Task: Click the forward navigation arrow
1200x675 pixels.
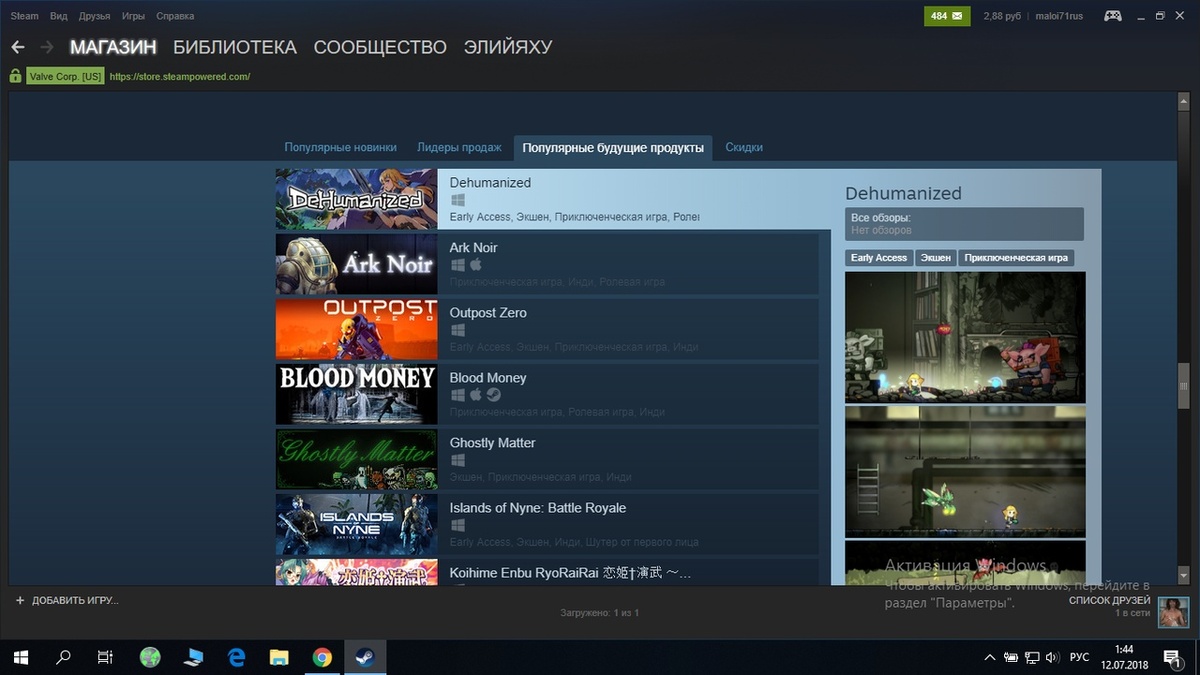Action: [x=46, y=47]
